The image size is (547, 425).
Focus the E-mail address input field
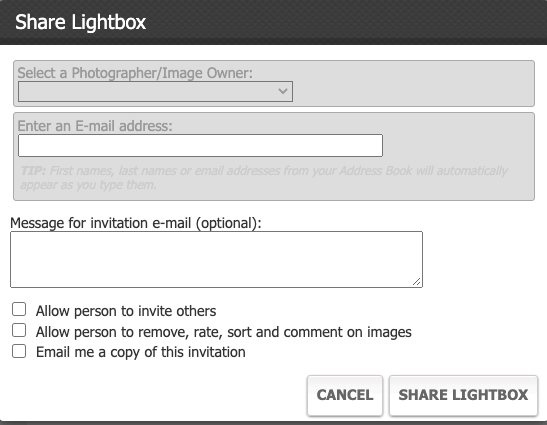[200, 146]
